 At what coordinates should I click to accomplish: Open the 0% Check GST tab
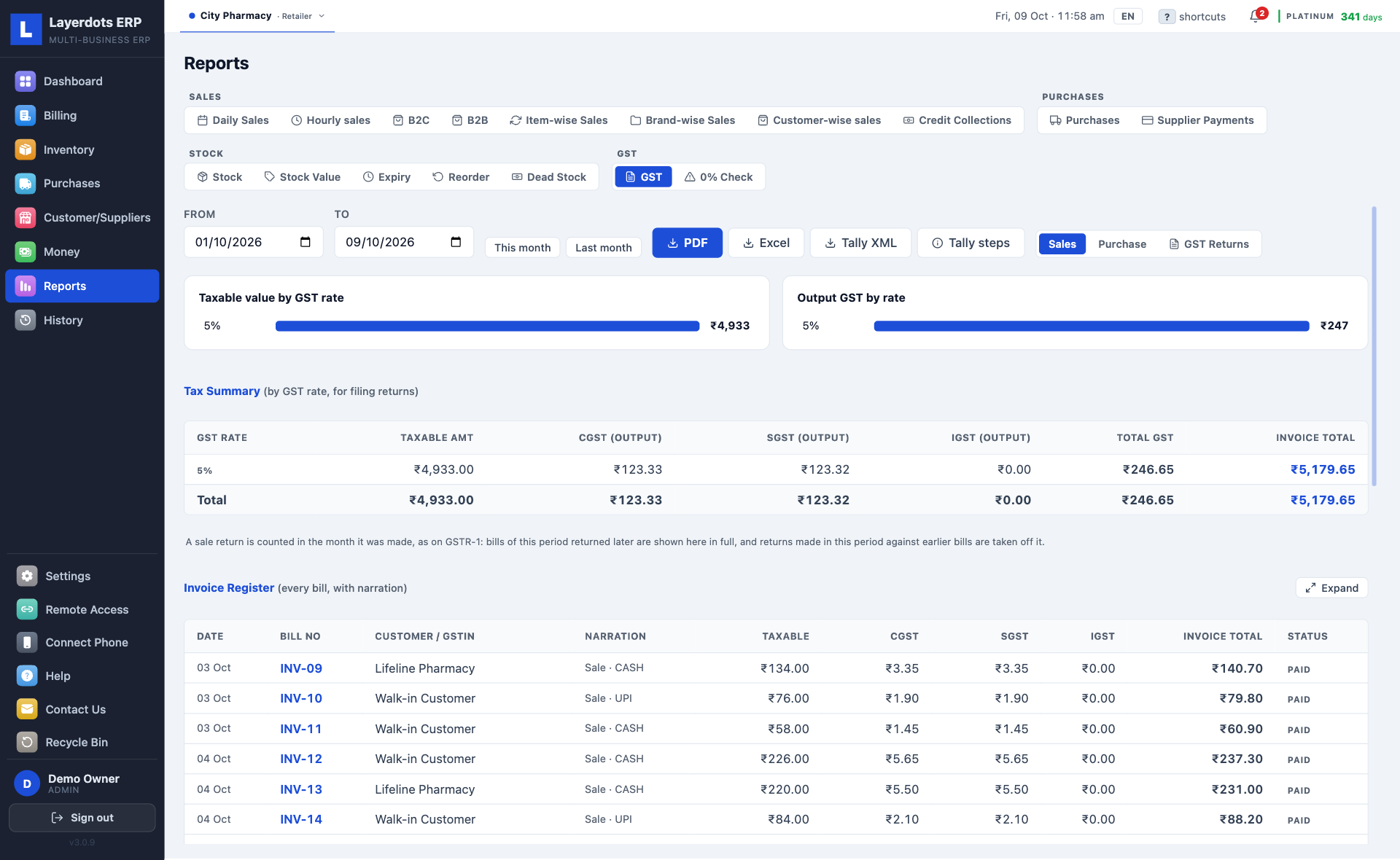tap(718, 177)
